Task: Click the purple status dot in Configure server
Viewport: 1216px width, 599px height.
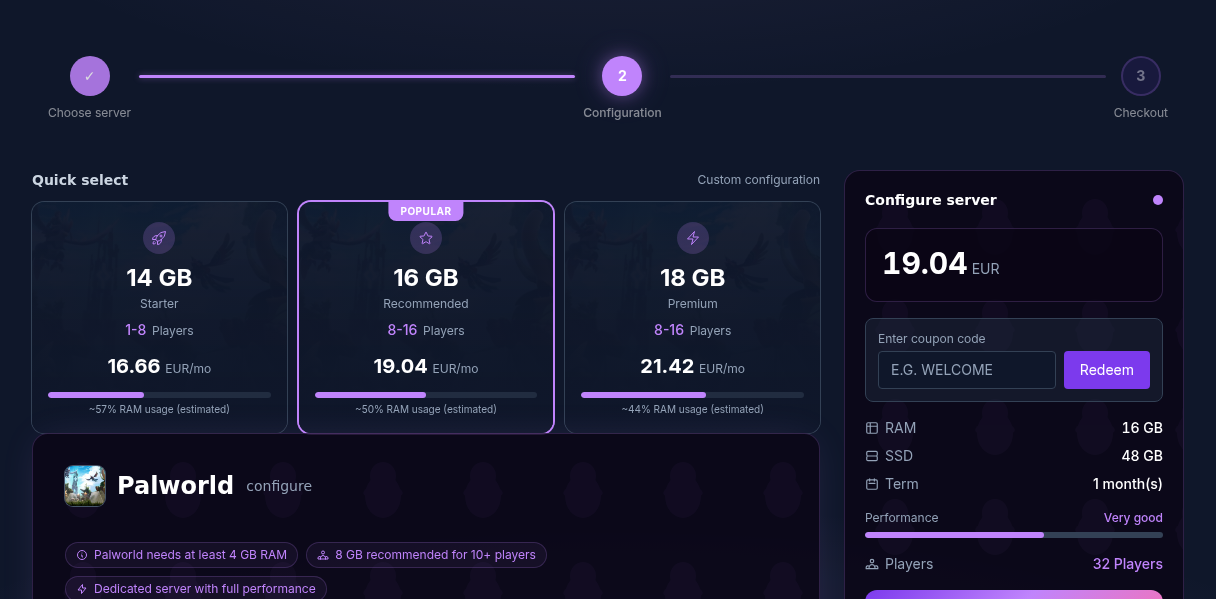Action: [x=1158, y=200]
